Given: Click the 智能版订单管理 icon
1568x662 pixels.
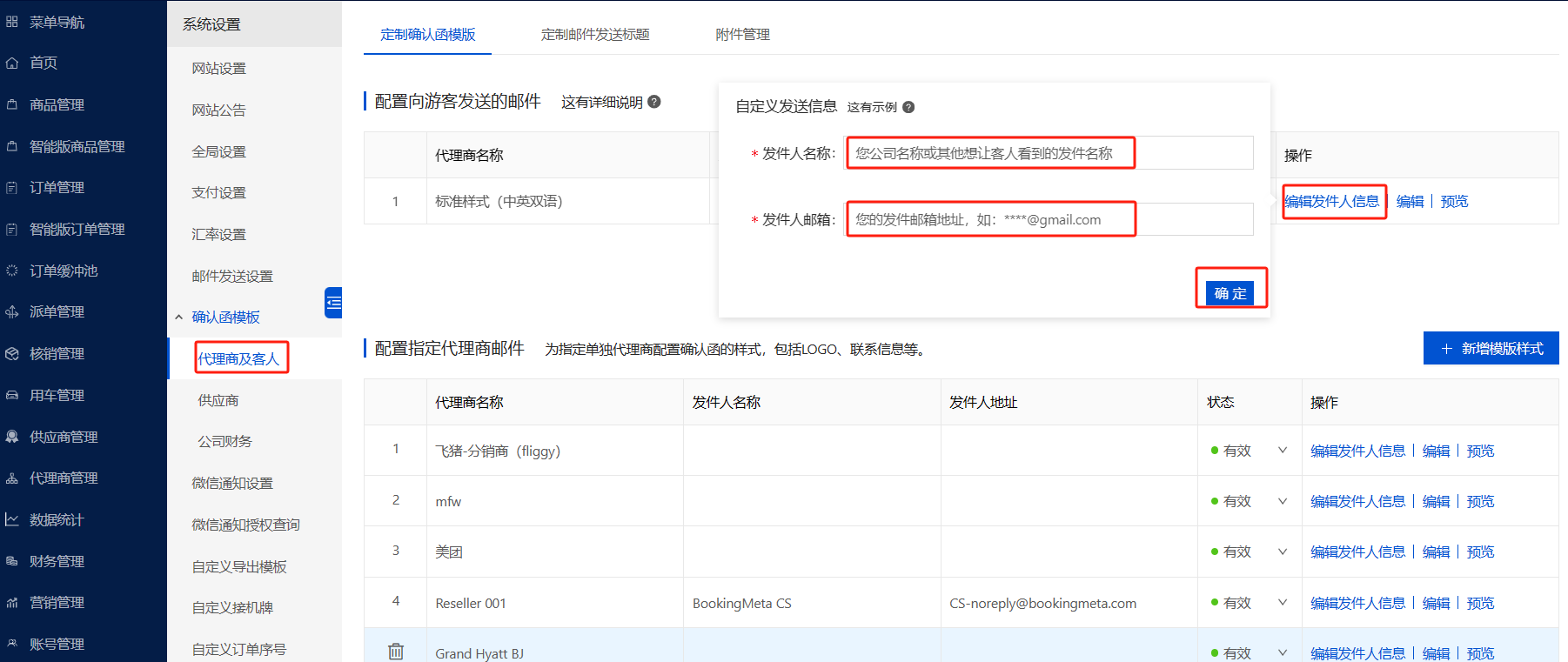Looking at the screenshot, I should [x=12, y=229].
